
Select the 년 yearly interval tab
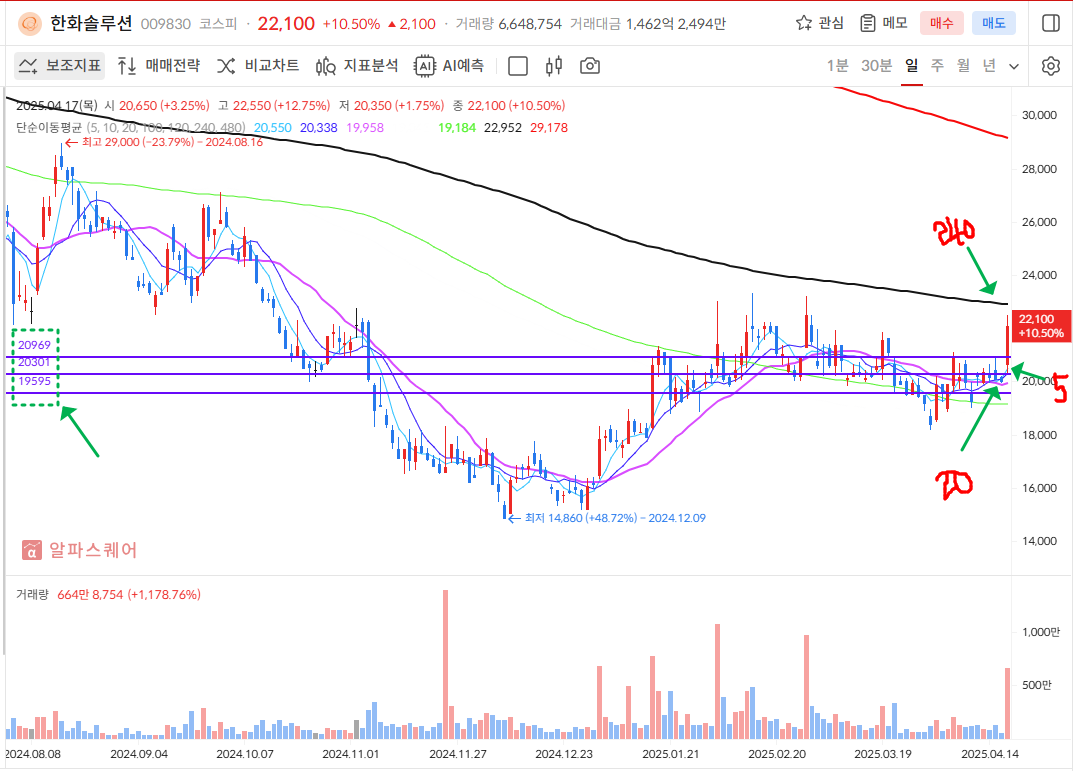(990, 66)
